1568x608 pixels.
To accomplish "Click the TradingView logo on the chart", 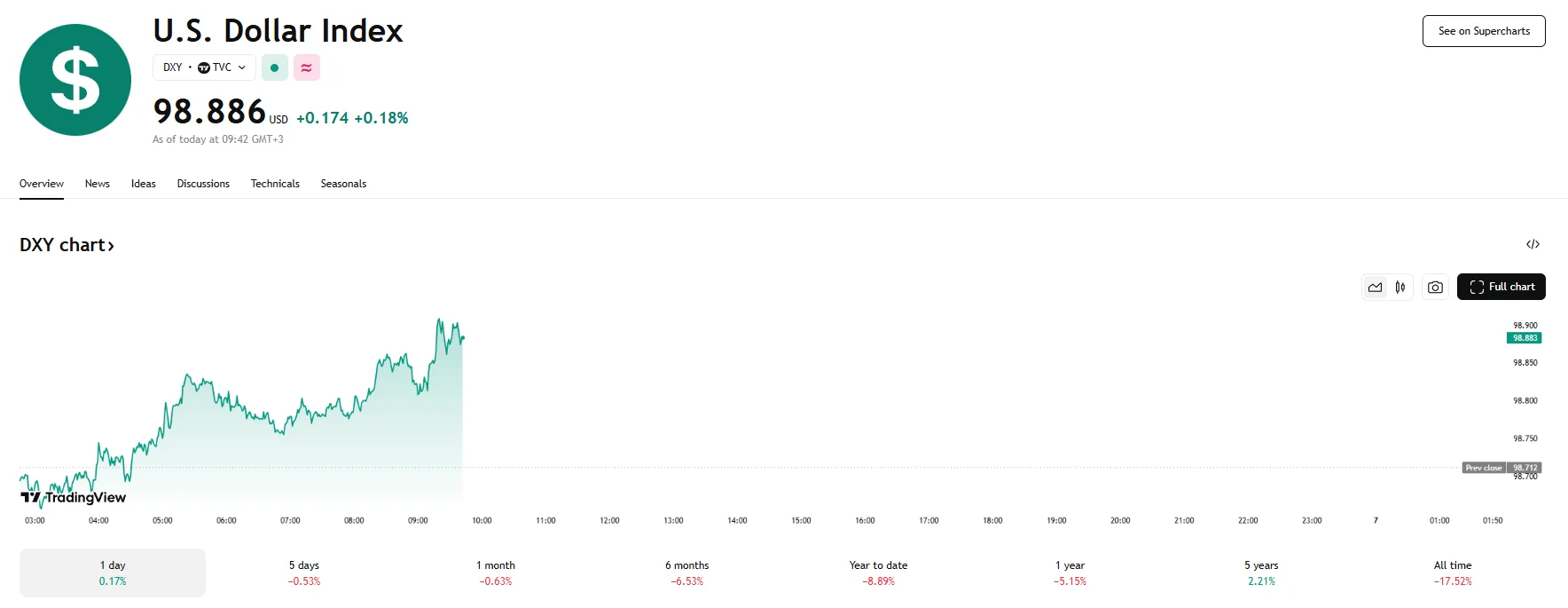I will 74,497.
